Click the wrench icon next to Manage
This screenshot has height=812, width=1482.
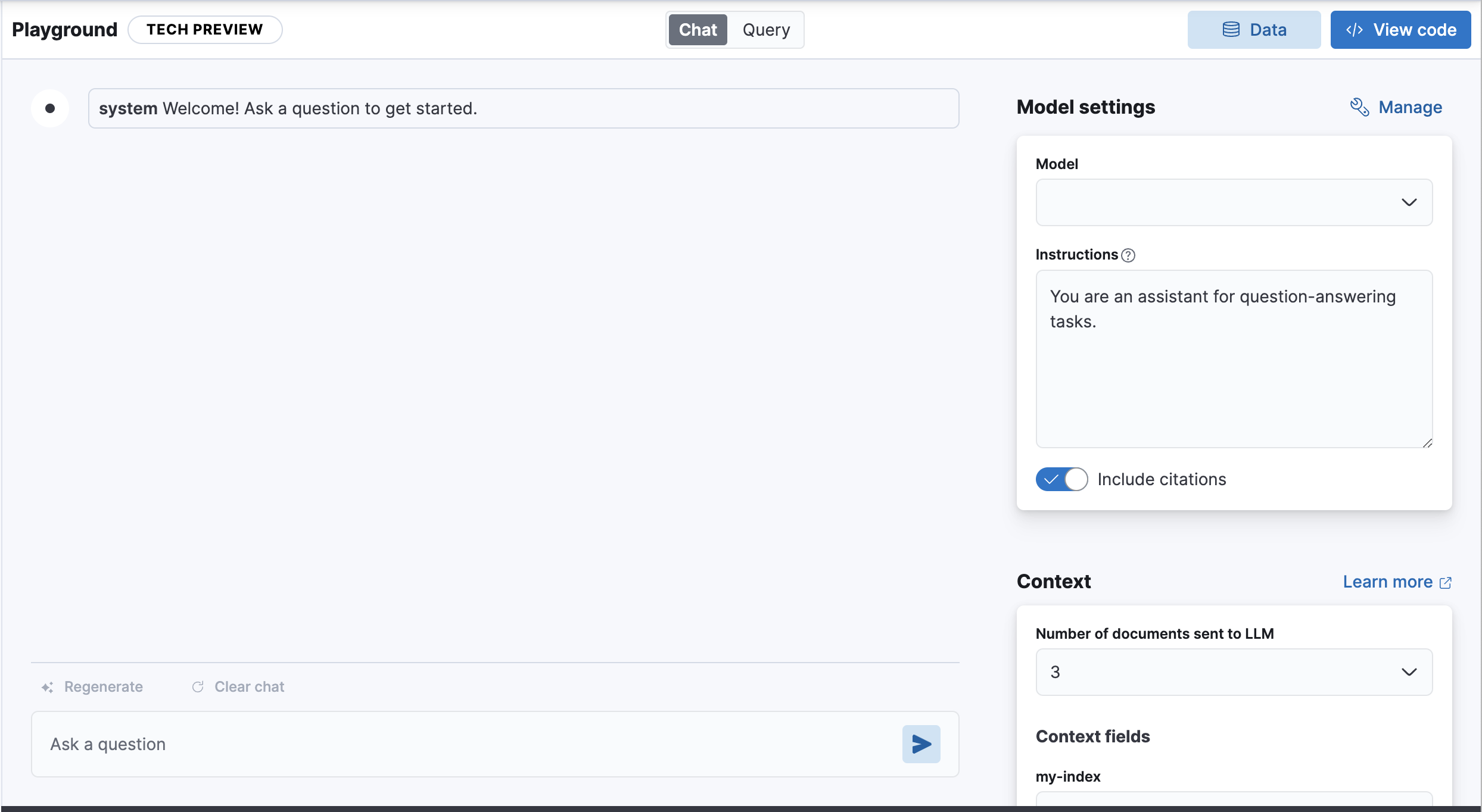point(1360,107)
